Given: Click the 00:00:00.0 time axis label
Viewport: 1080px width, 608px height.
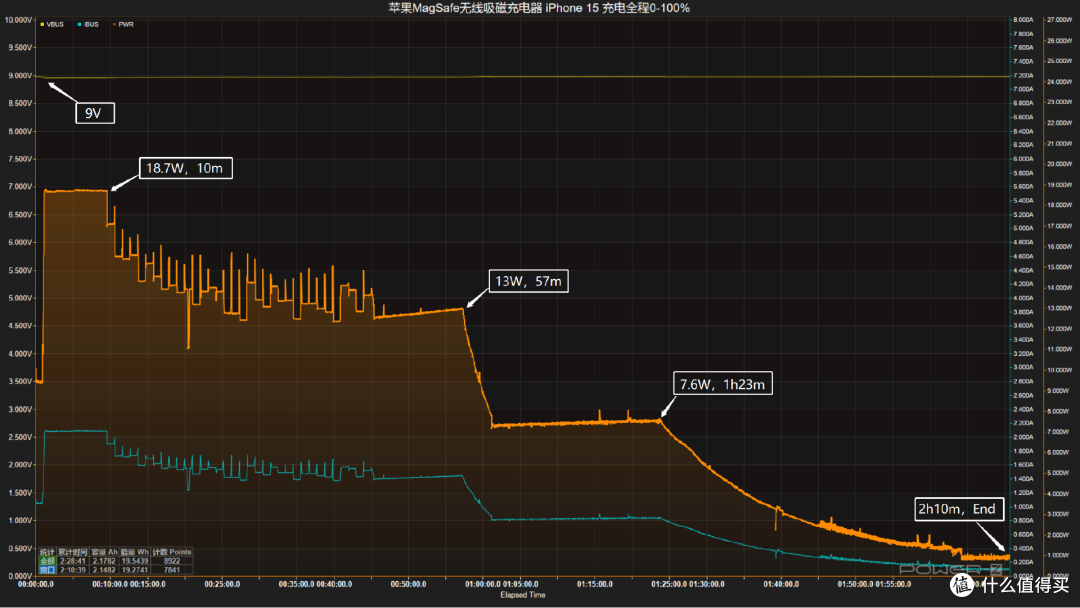Looking at the screenshot, I should coord(36,584).
